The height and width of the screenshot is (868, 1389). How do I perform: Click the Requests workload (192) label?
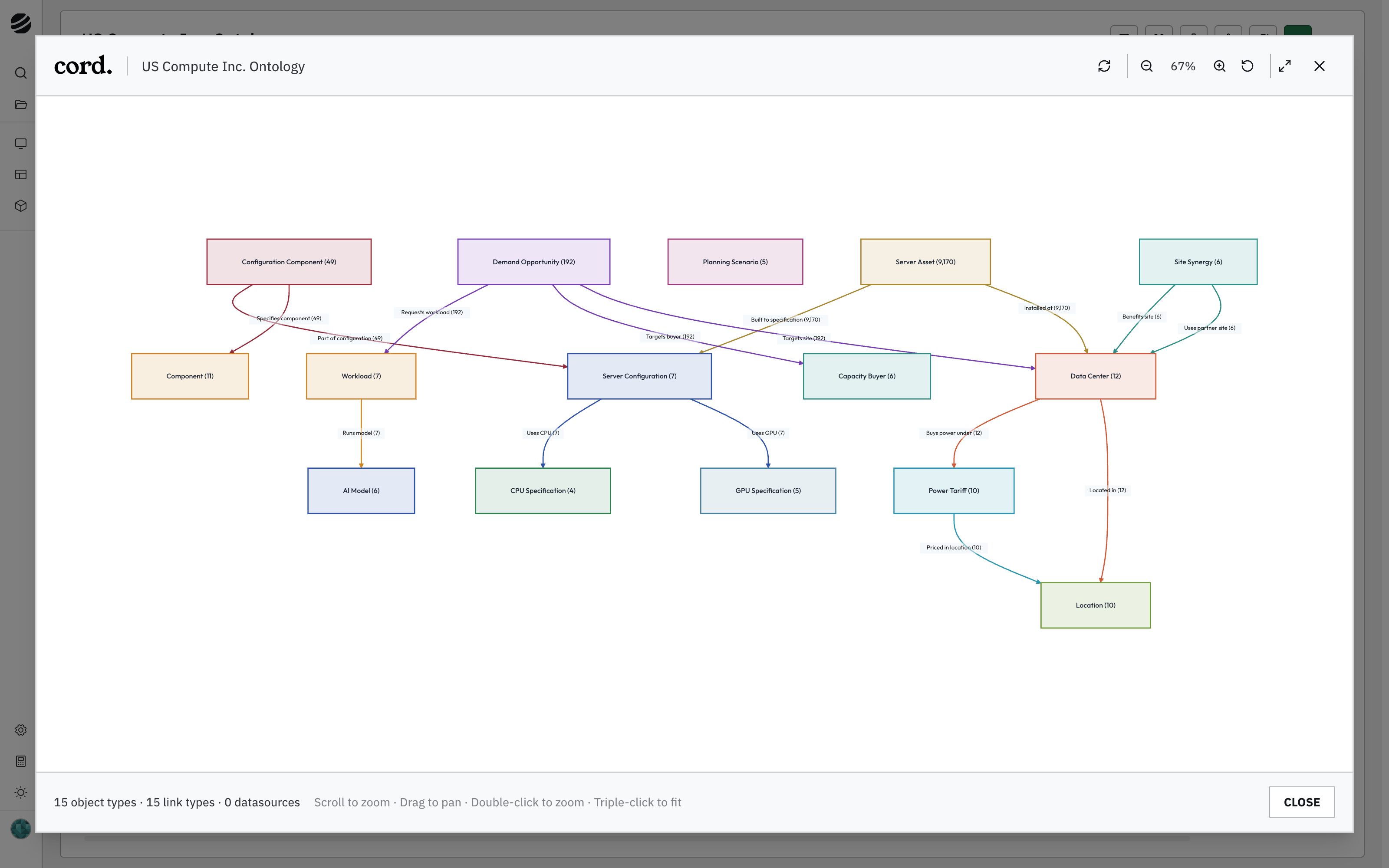pos(431,312)
